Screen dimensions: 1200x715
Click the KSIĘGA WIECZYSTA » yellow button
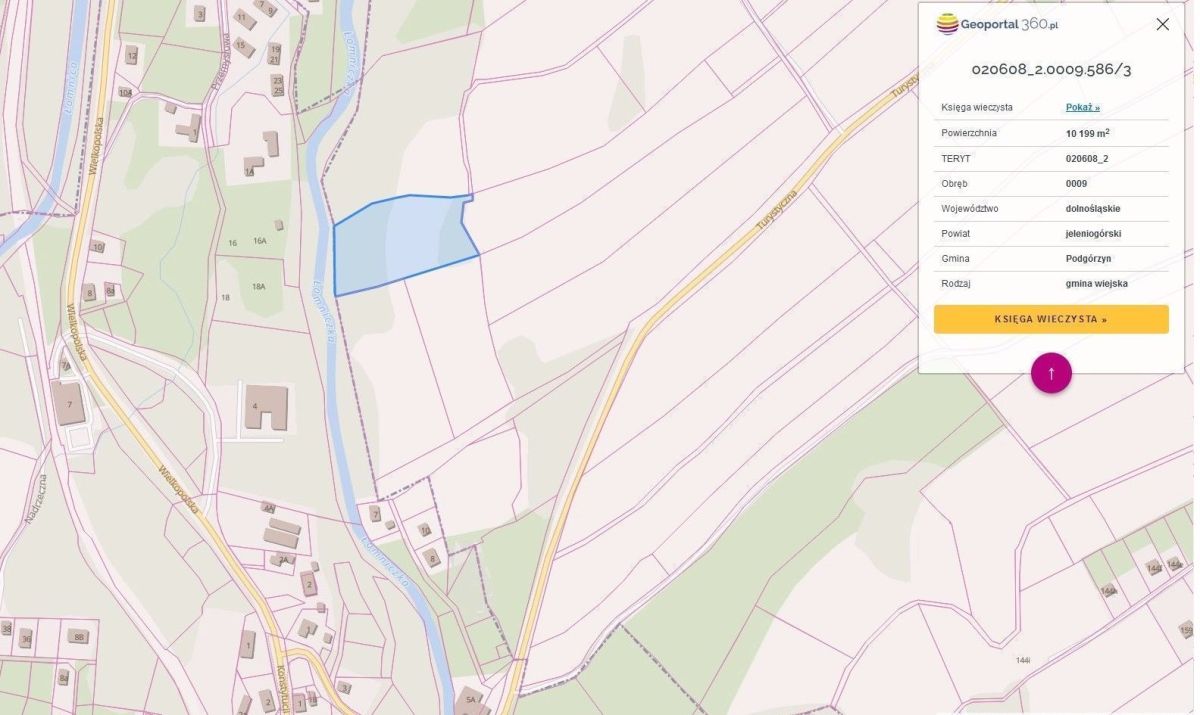[1051, 319]
